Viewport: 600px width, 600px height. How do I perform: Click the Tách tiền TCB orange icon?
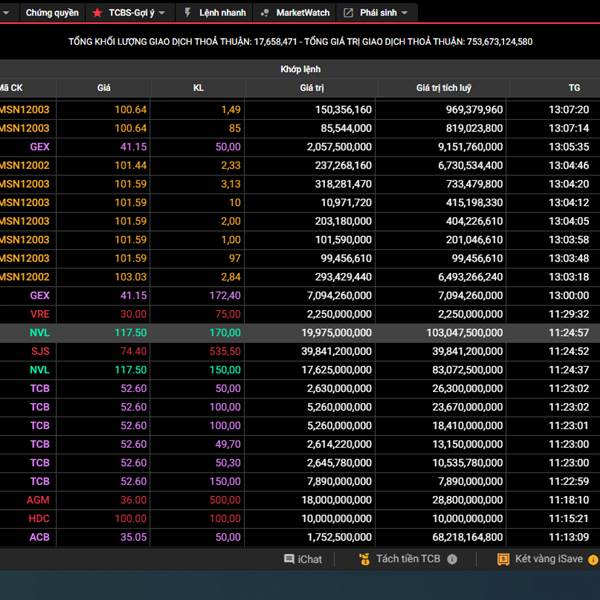click(365, 560)
